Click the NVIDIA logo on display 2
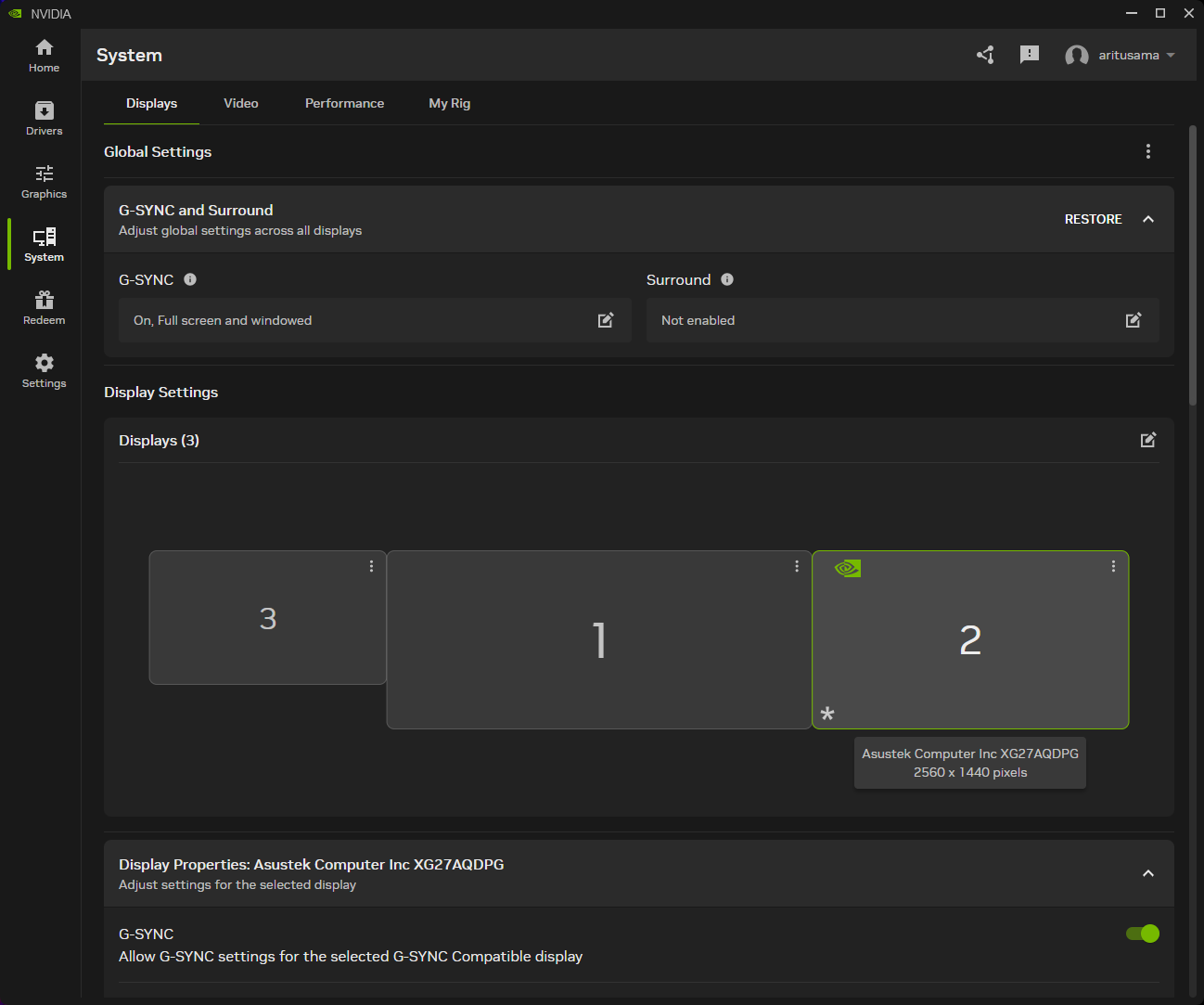This screenshot has height=1005, width=1204. pyautogui.click(x=848, y=568)
